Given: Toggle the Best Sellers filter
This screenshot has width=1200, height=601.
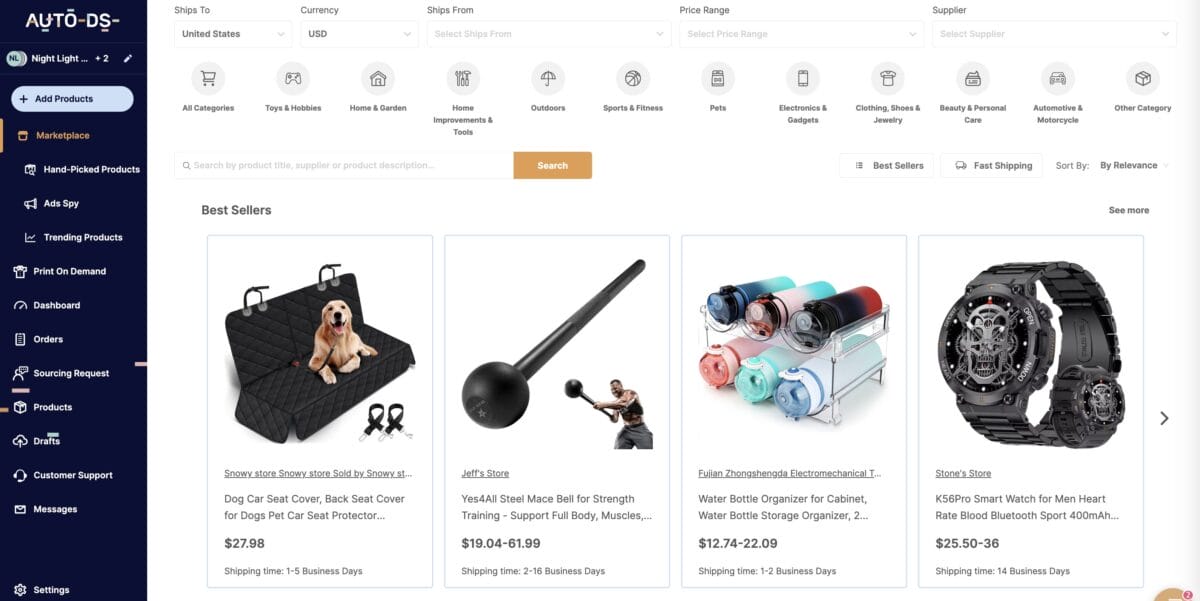Looking at the screenshot, I should pyautogui.click(x=887, y=165).
